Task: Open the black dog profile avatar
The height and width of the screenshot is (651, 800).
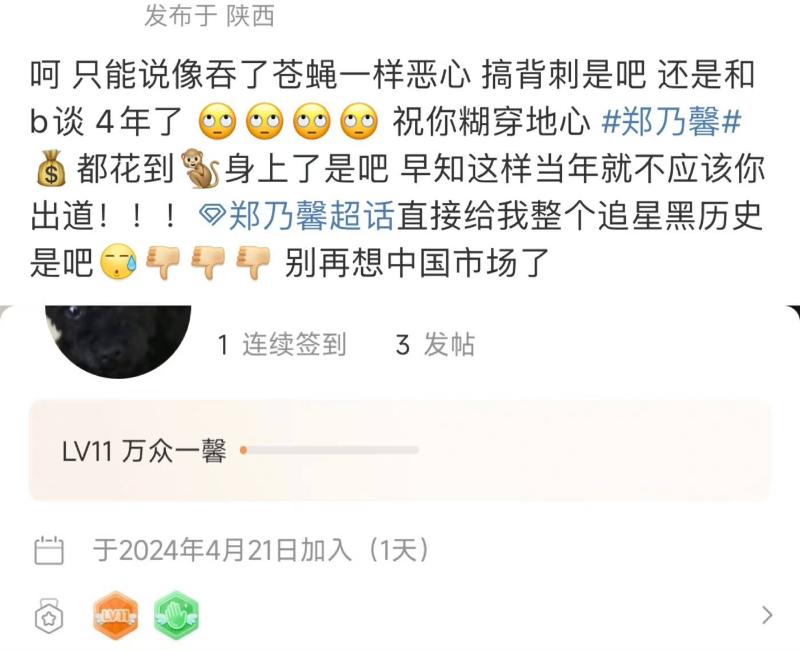Action: tap(118, 341)
